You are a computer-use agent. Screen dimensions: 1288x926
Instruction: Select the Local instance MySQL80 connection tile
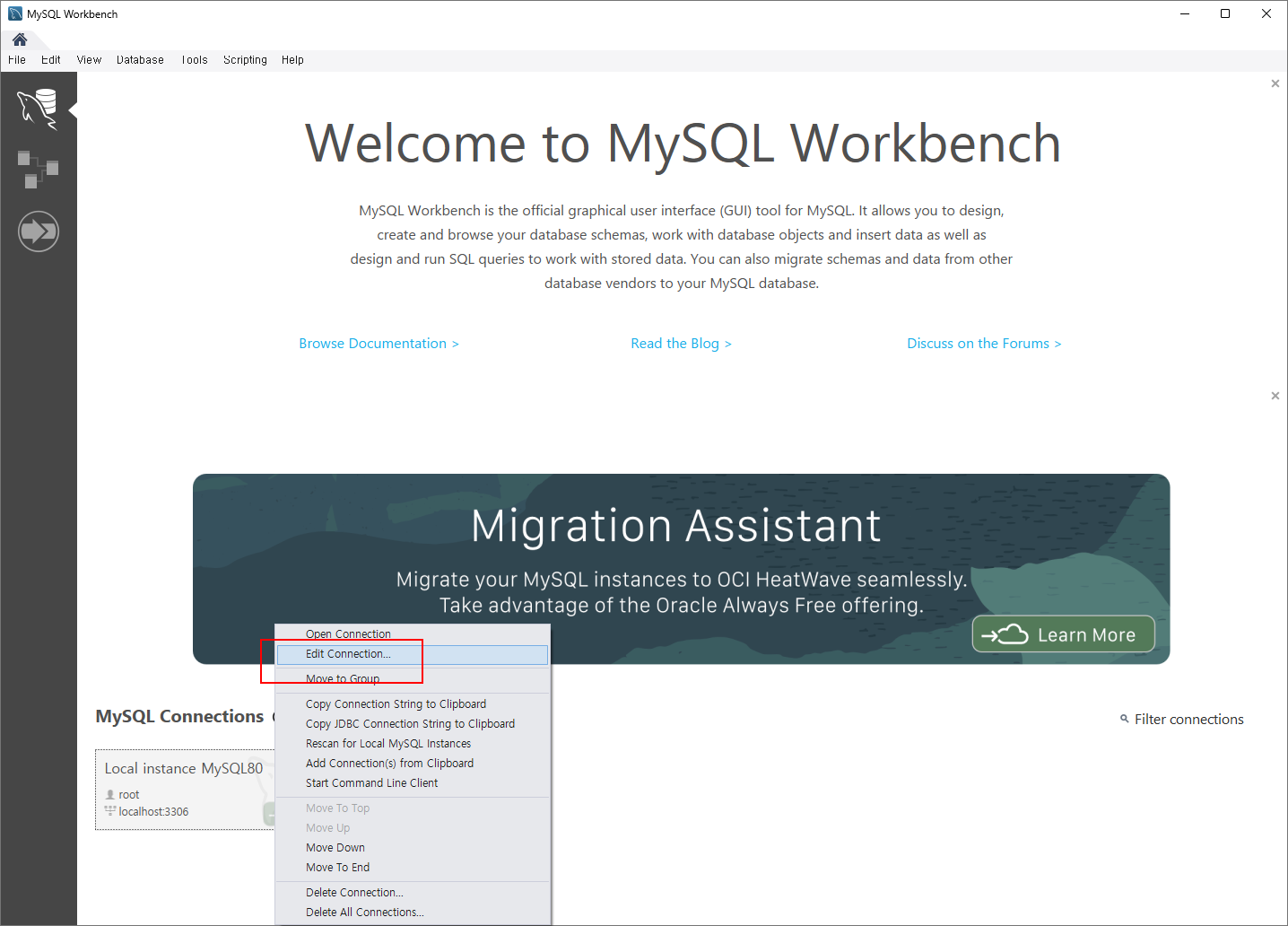pyautogui.click(x=185, y=790)
